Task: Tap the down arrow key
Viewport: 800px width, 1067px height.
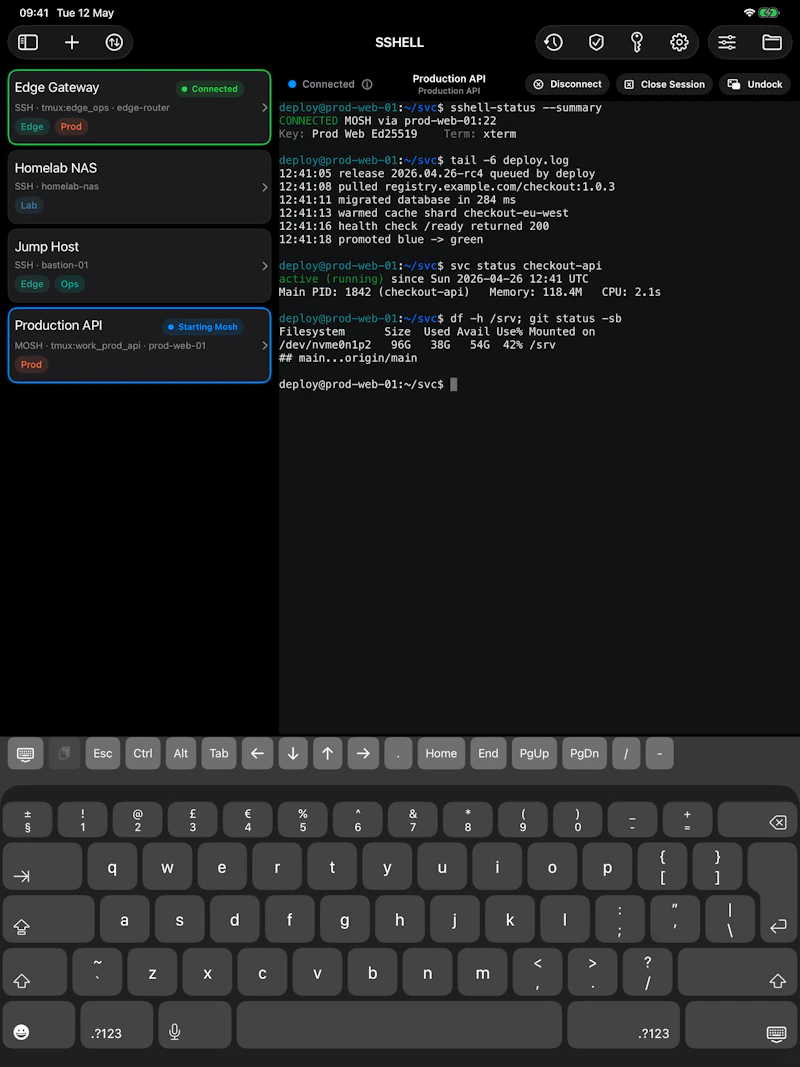Action: pyautogui.click(x=293, y=753)
